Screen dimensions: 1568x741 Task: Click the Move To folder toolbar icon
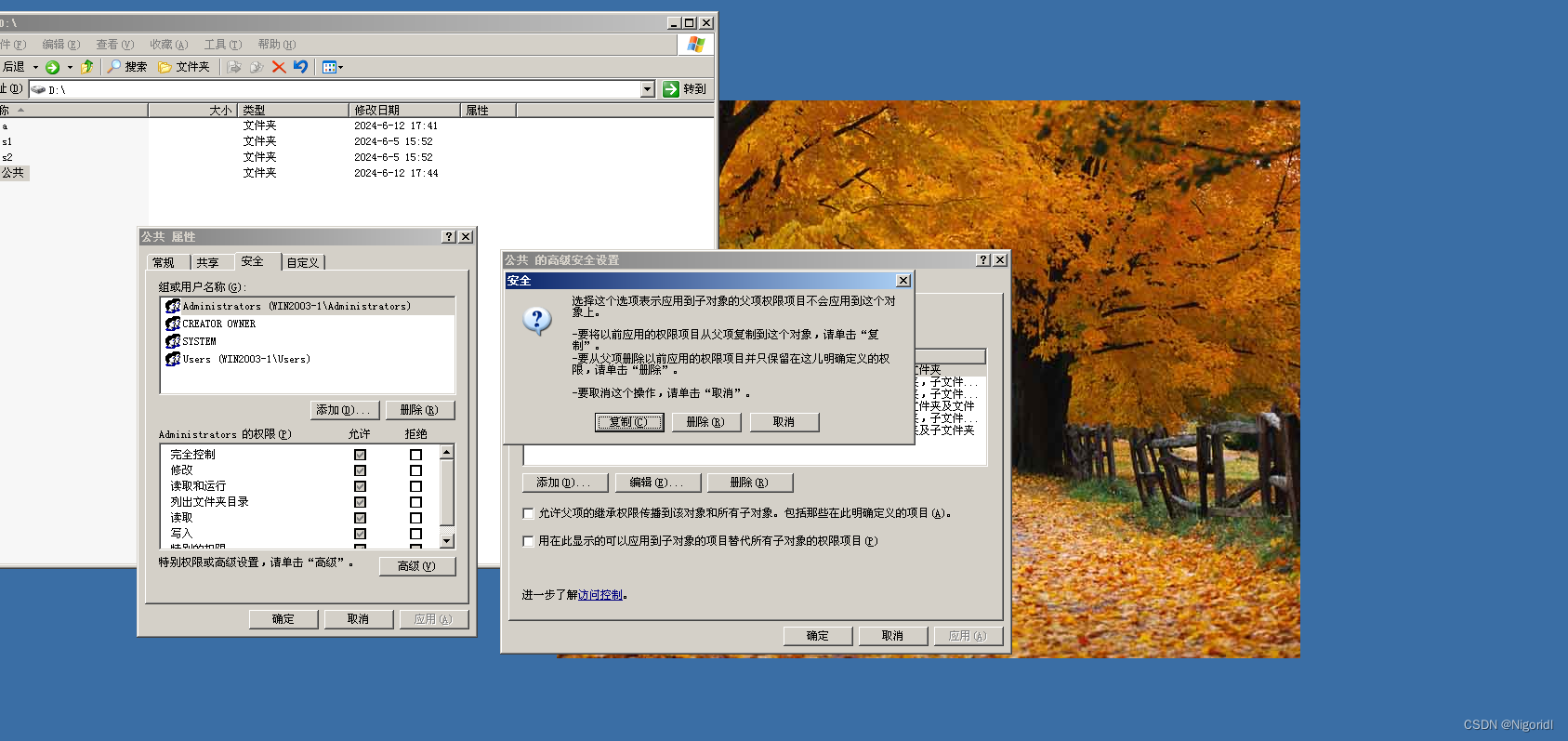pos(234,67)
